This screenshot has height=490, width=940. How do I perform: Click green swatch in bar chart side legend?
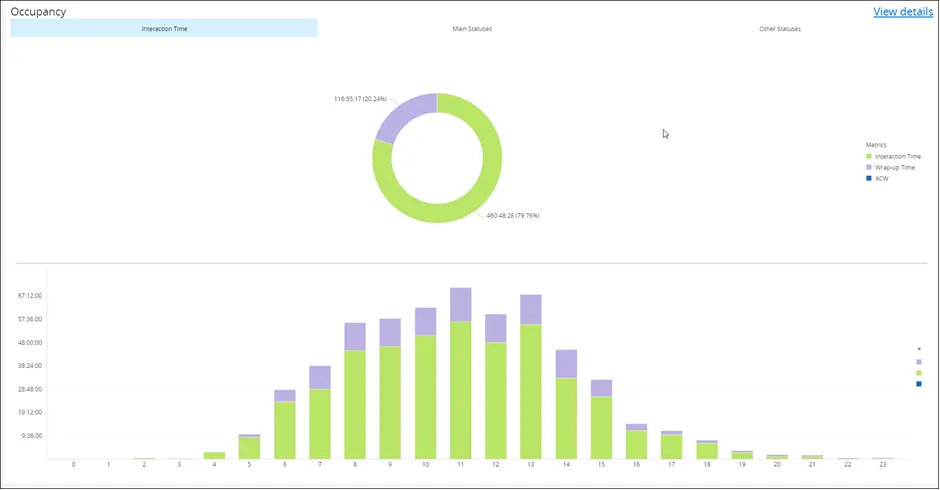918,373
